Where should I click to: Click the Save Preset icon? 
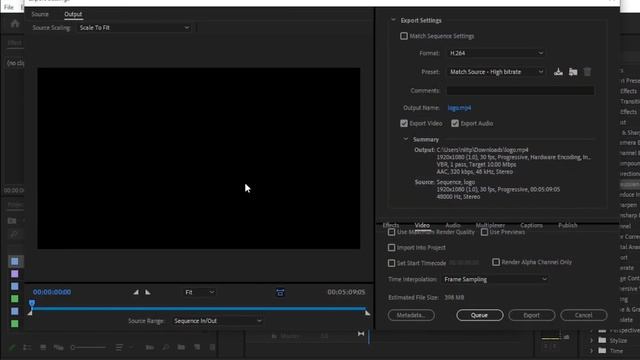click(x=558, y=72)
